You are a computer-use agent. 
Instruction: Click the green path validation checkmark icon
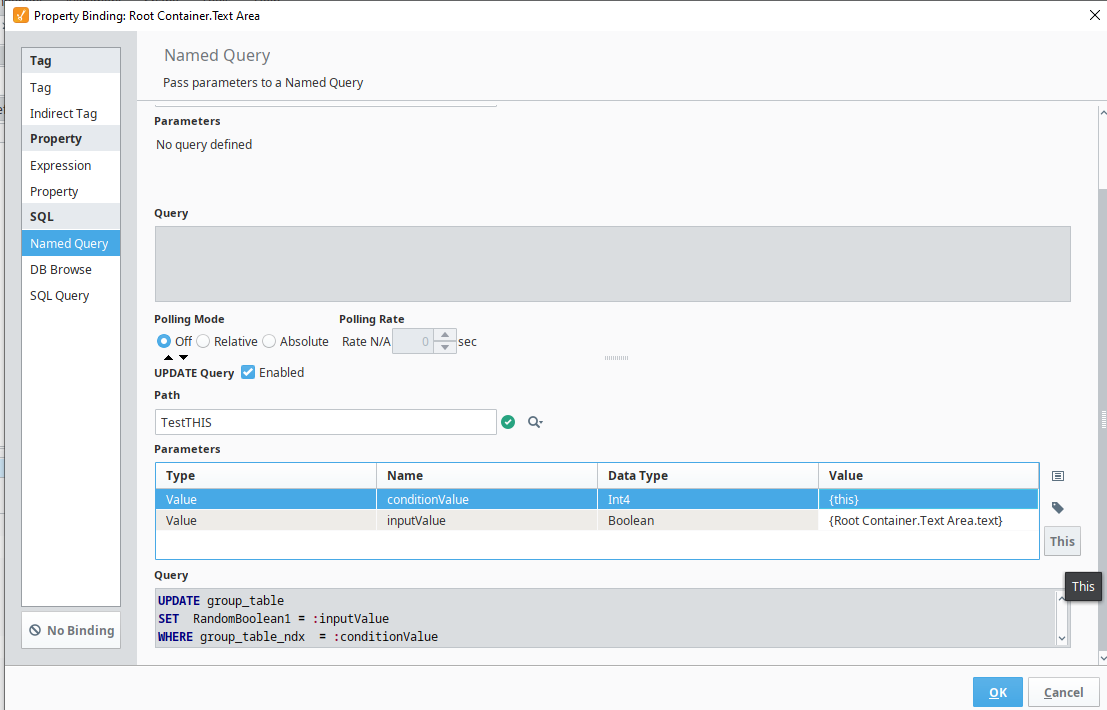[509, 422]
